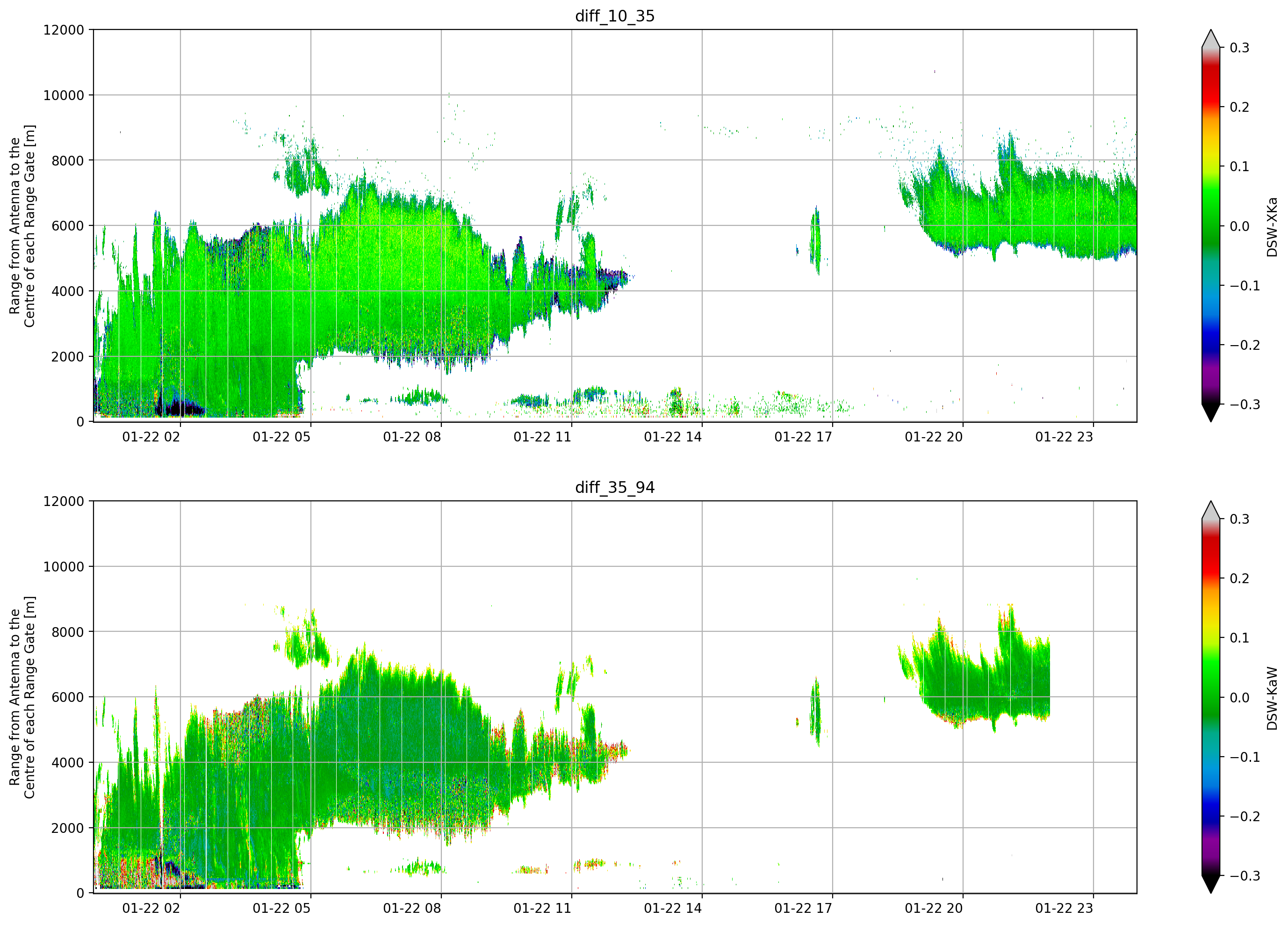Image resolution: width=1288 pixels, height=925 pixels.
Task: Click the 01-22 05 label under bottom plot
Action: 282,909
